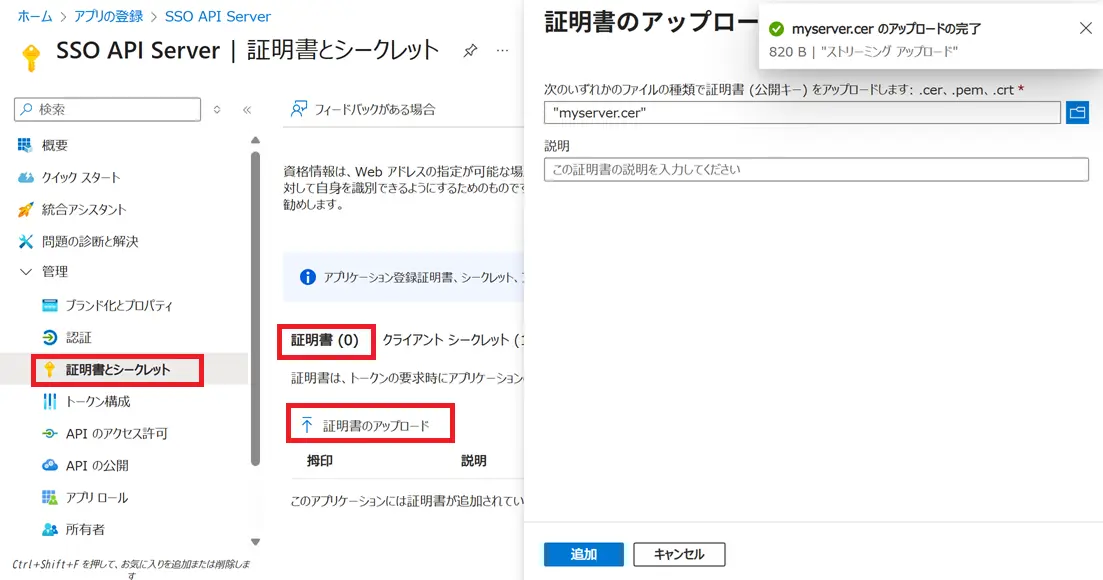Click the API の公開 cloud icon
The width and height of the screenshot is (1103, 580).
(49, 465)
